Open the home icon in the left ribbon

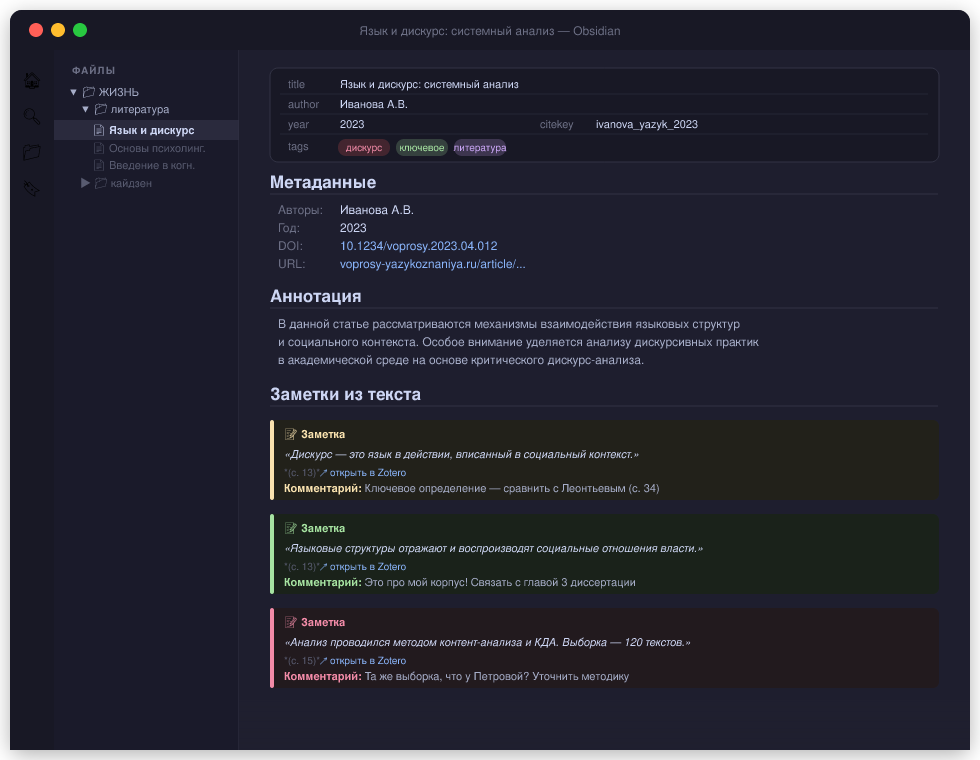click(x=32, y=81)
